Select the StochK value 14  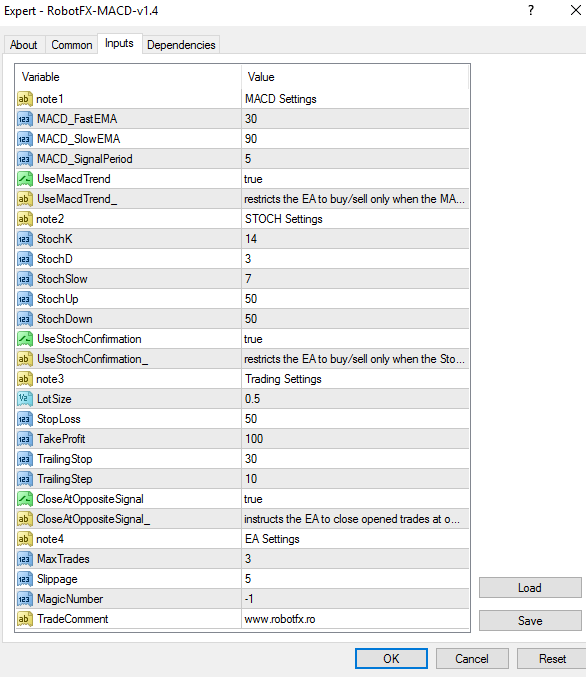(355, 239)
